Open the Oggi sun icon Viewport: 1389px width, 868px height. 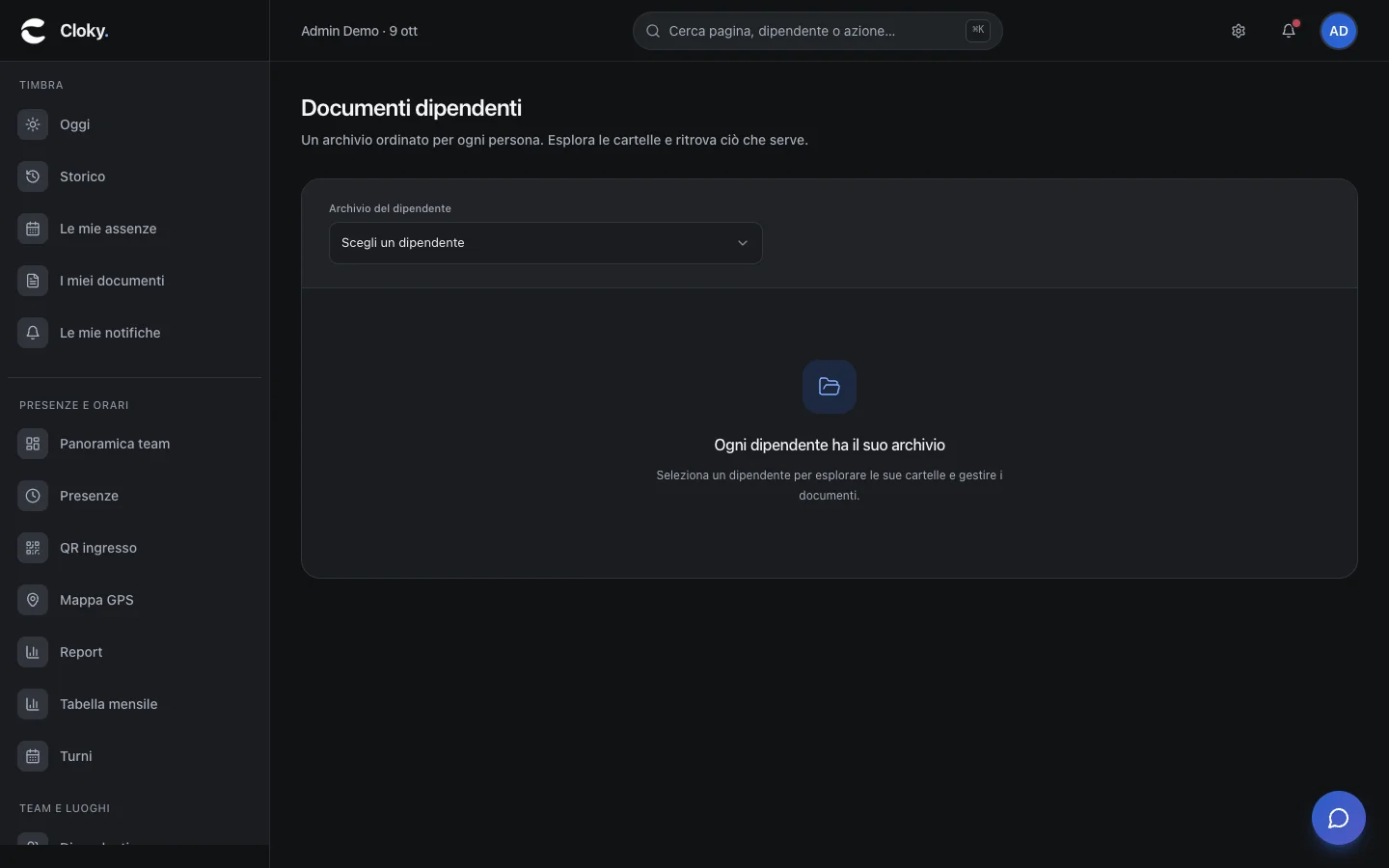[x=33, y=124]
